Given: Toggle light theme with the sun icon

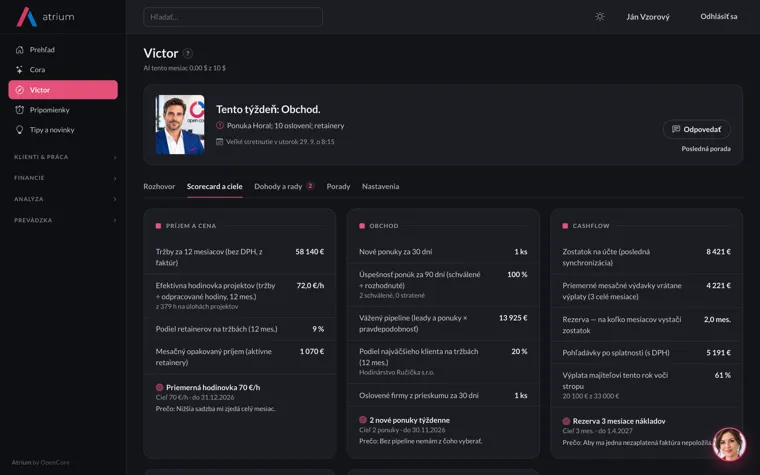Looking at the screenshot, I should [x=600, y=17].
